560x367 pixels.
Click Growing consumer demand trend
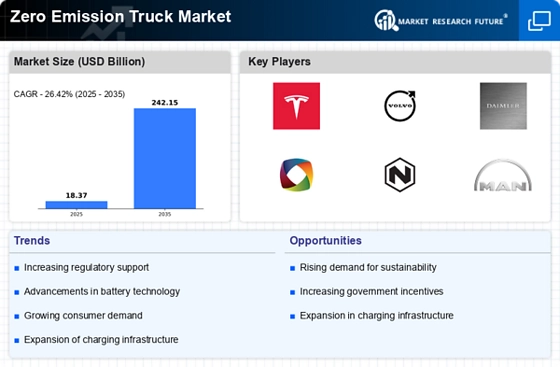click(83, 316)
